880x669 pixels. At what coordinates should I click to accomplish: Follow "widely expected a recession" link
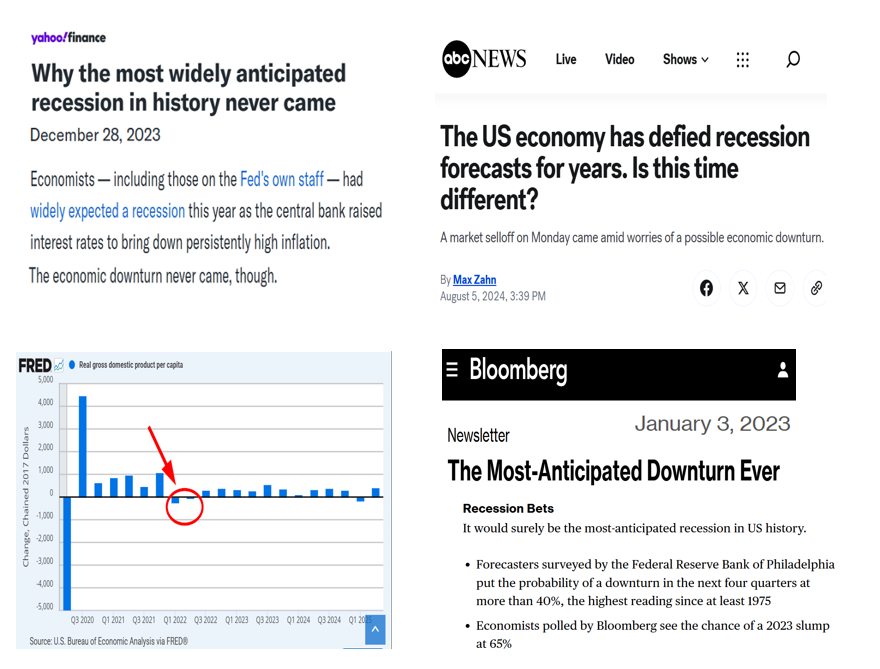point(107,211)
